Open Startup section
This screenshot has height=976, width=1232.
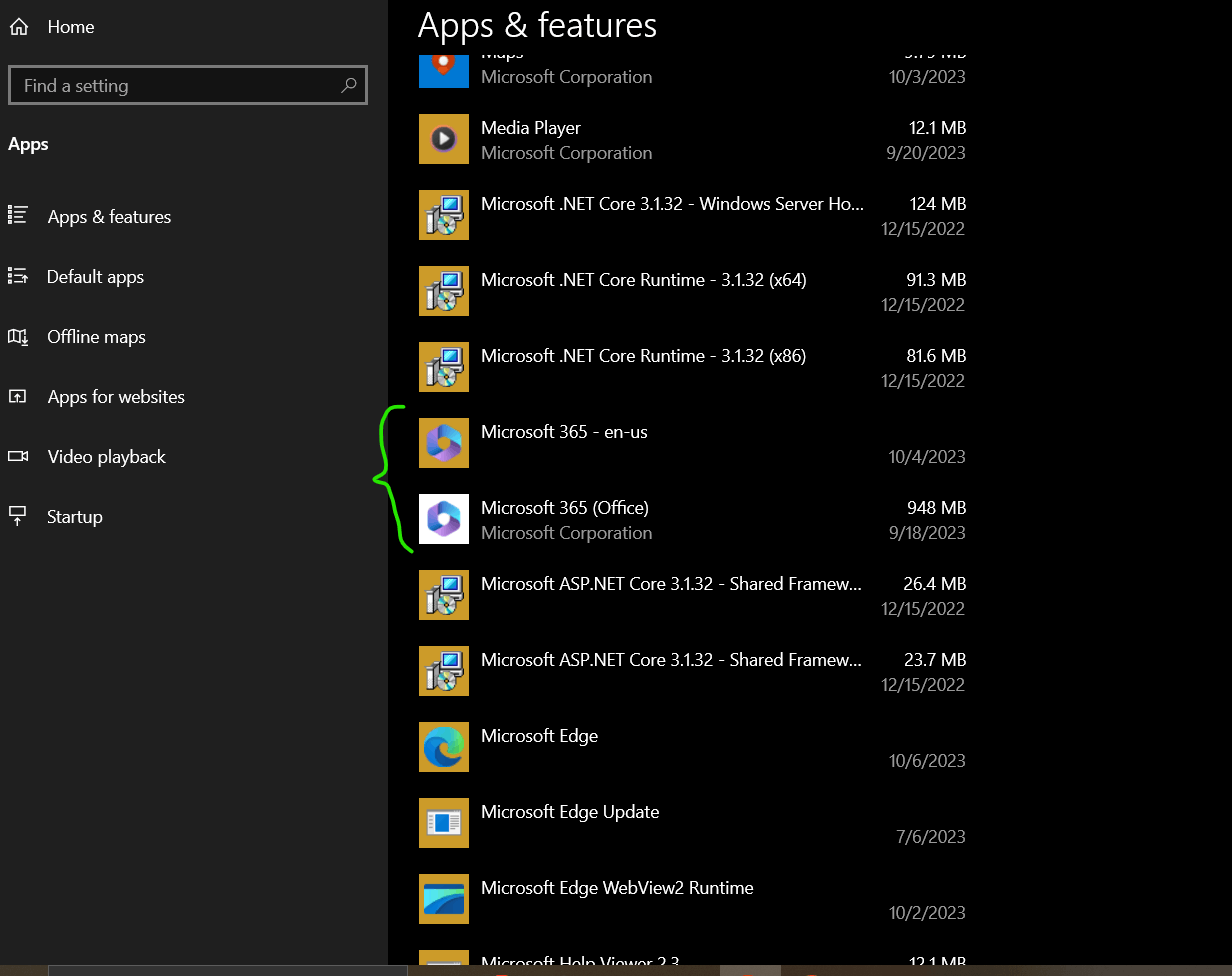[75, 517]
